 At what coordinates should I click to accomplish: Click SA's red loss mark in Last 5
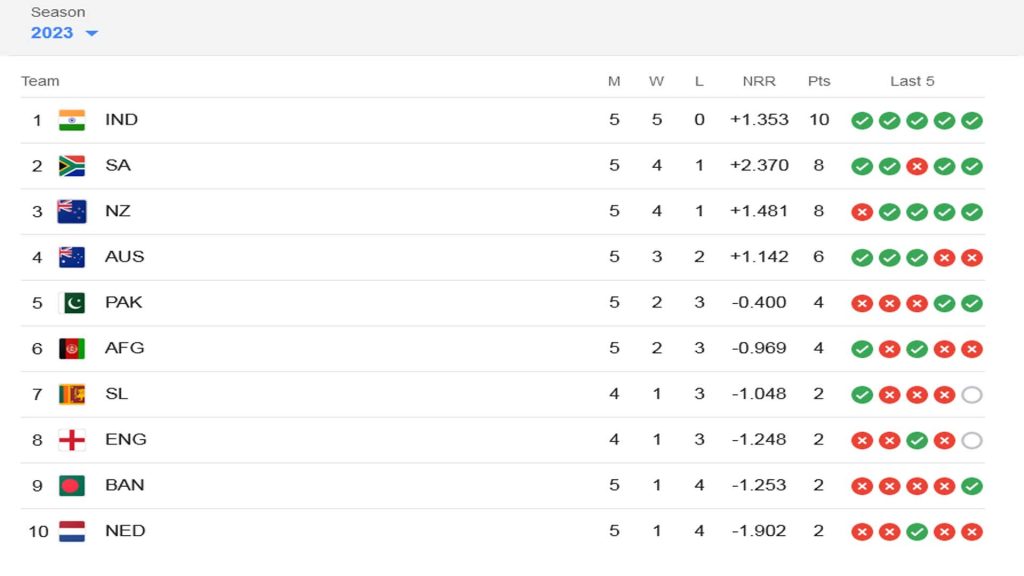[x=917, y=167]
